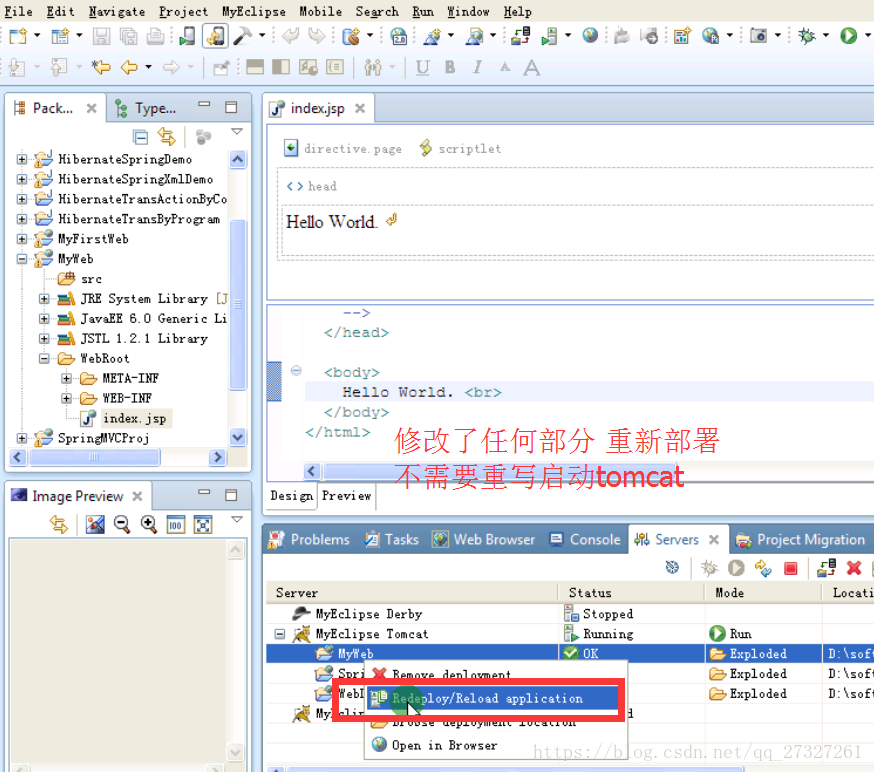874x772 pixels.
Task: Click the back navigation yellow arrow
Action: point(129,67)
